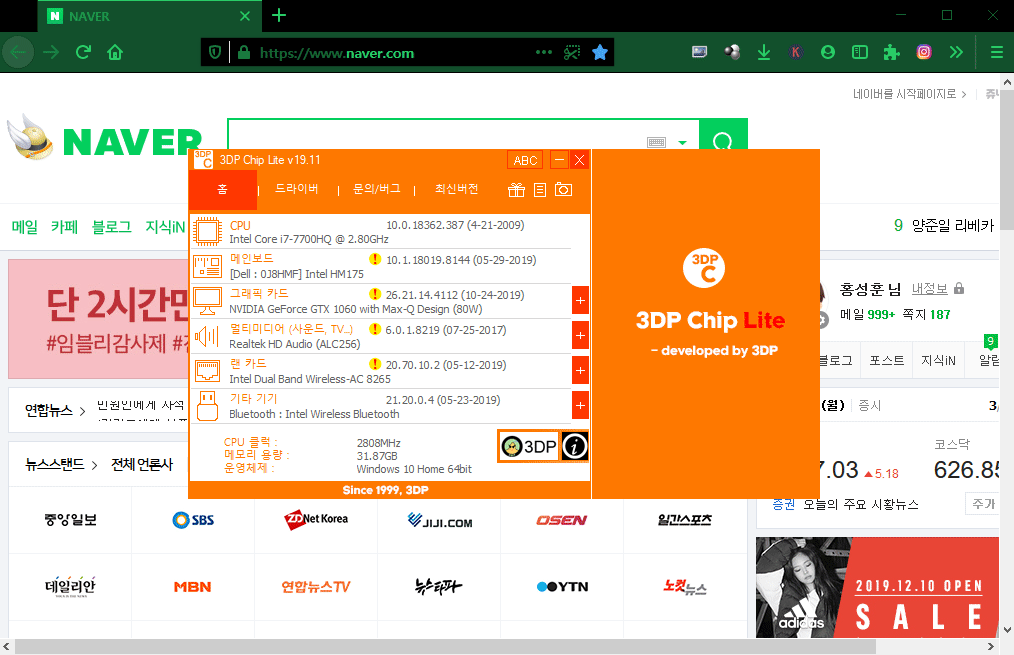Open the on-screen keyboard icon in search
The image size is (1014, 655).
[x=656, y=142]
